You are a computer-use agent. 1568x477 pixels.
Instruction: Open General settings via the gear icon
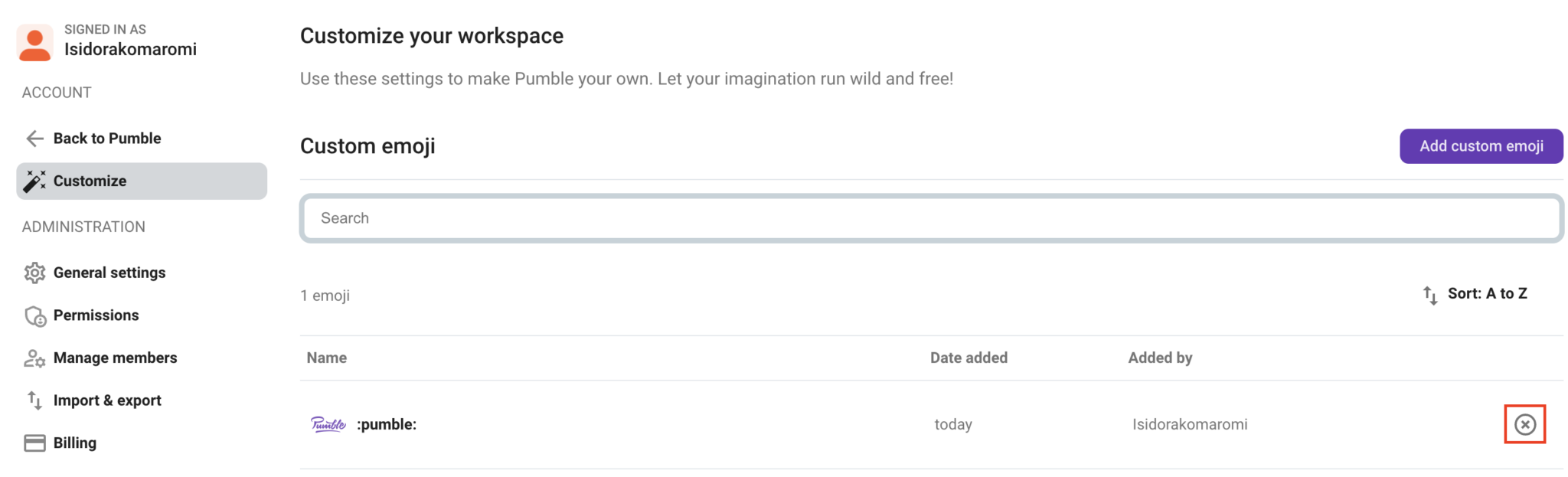(x=34, y=273)
